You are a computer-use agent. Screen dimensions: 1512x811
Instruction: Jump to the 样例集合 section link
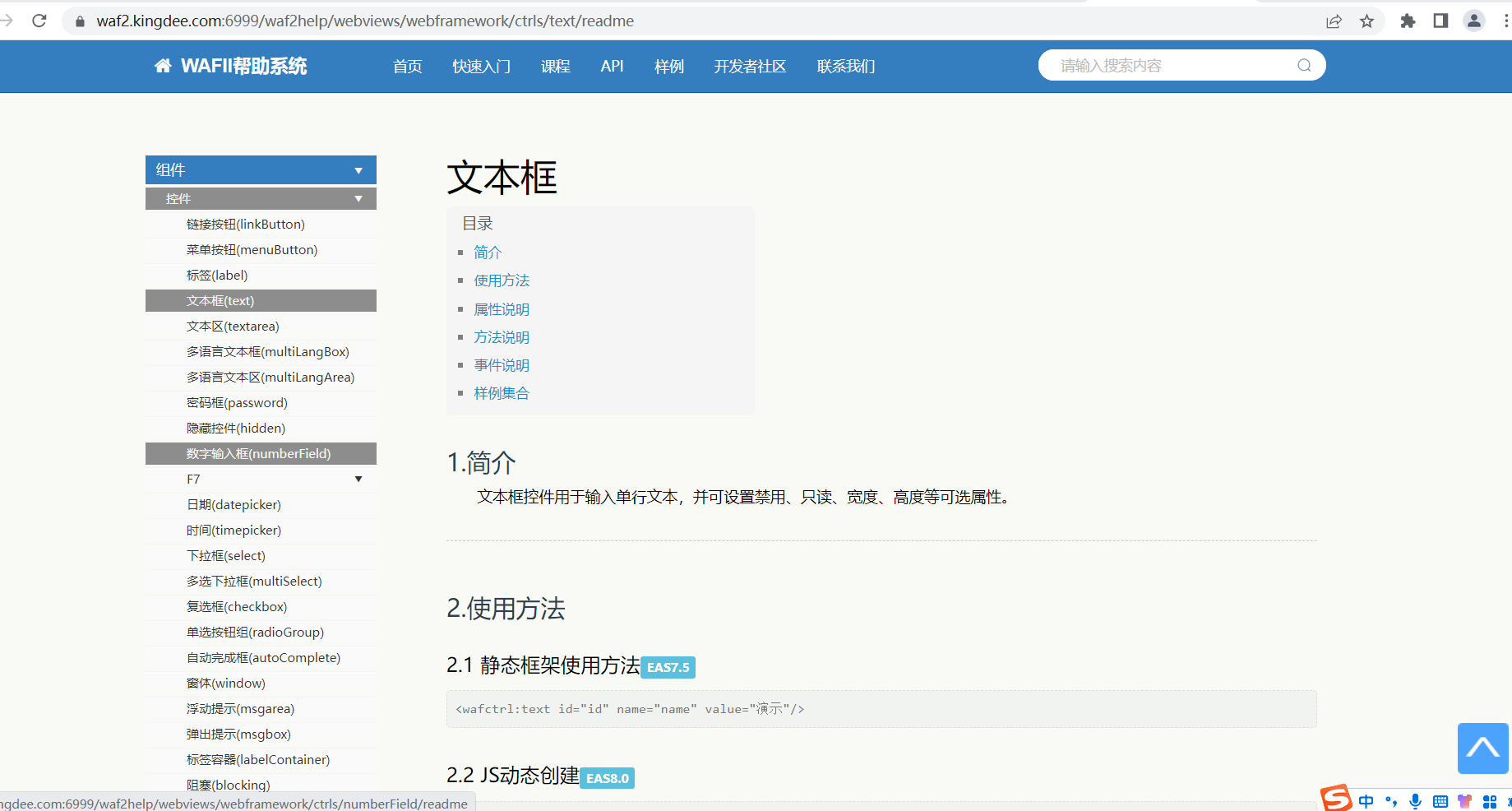[x=502, y=393]
